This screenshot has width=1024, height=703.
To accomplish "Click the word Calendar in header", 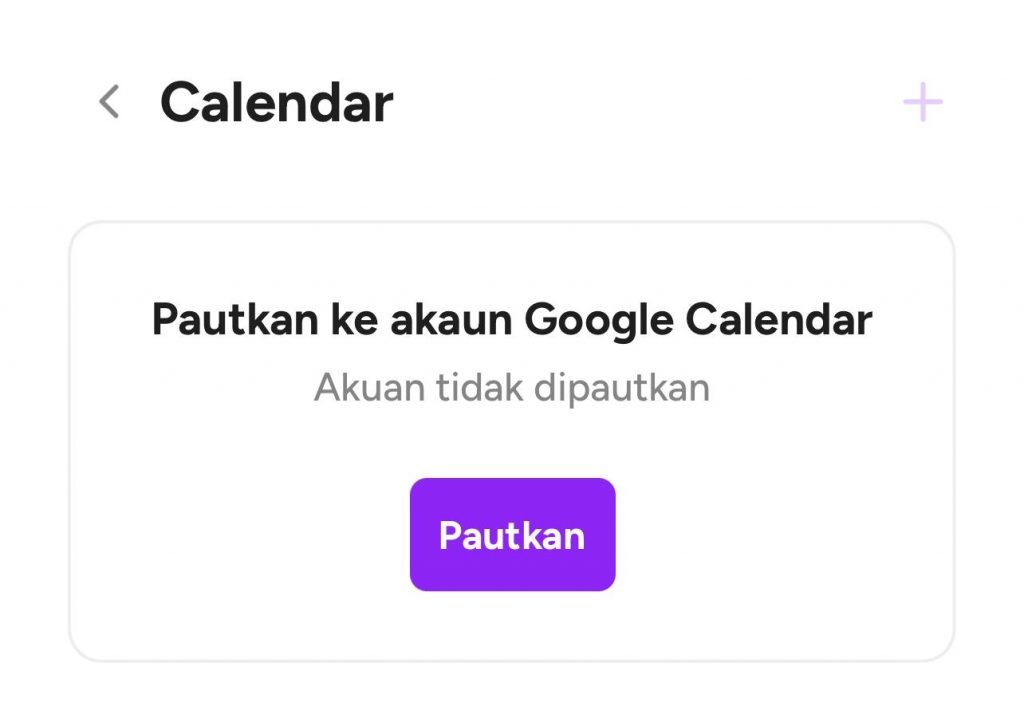I will [x=276, y=102].
